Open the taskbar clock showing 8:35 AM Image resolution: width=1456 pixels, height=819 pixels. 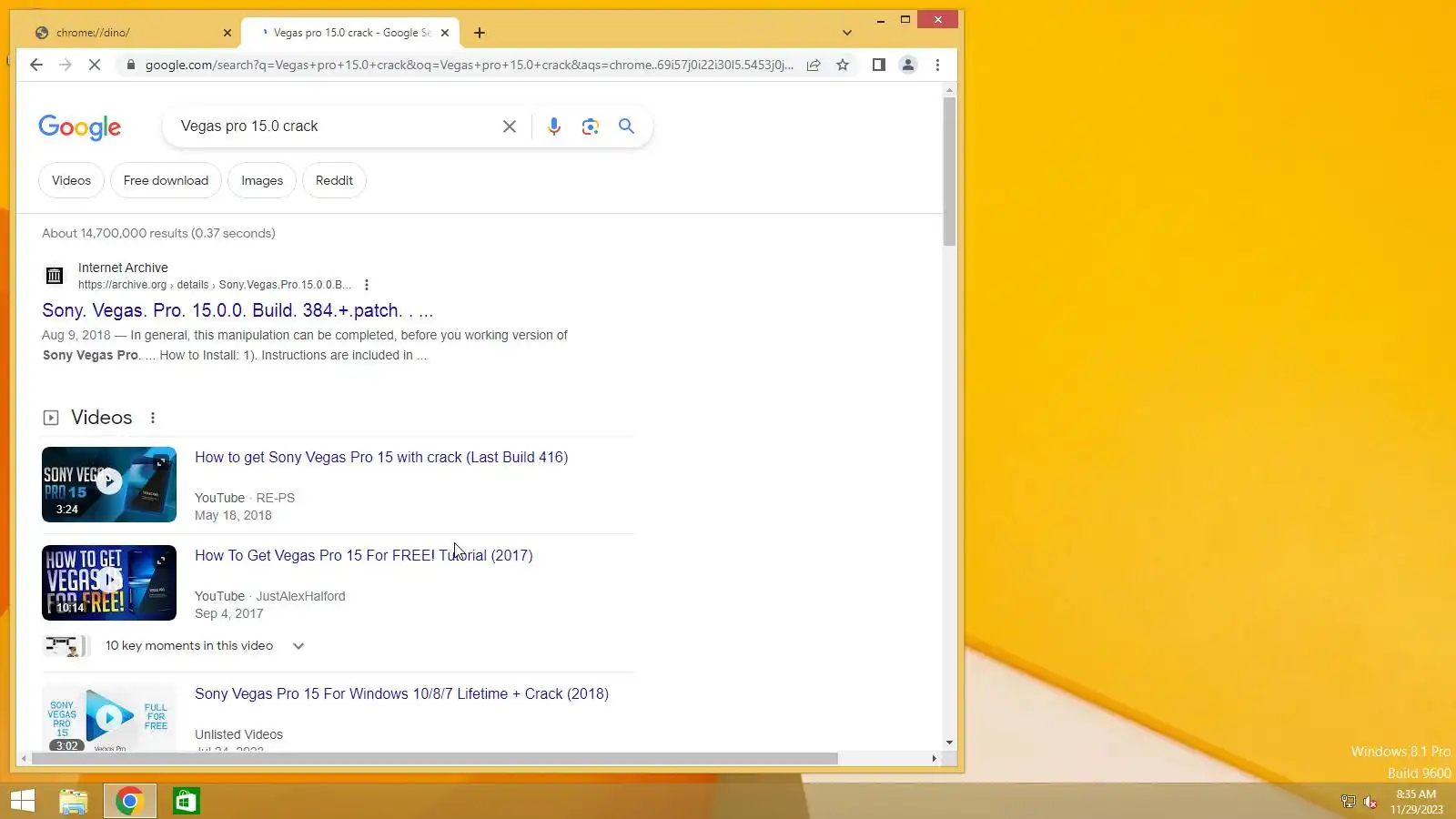click(x=1416, y=802)
